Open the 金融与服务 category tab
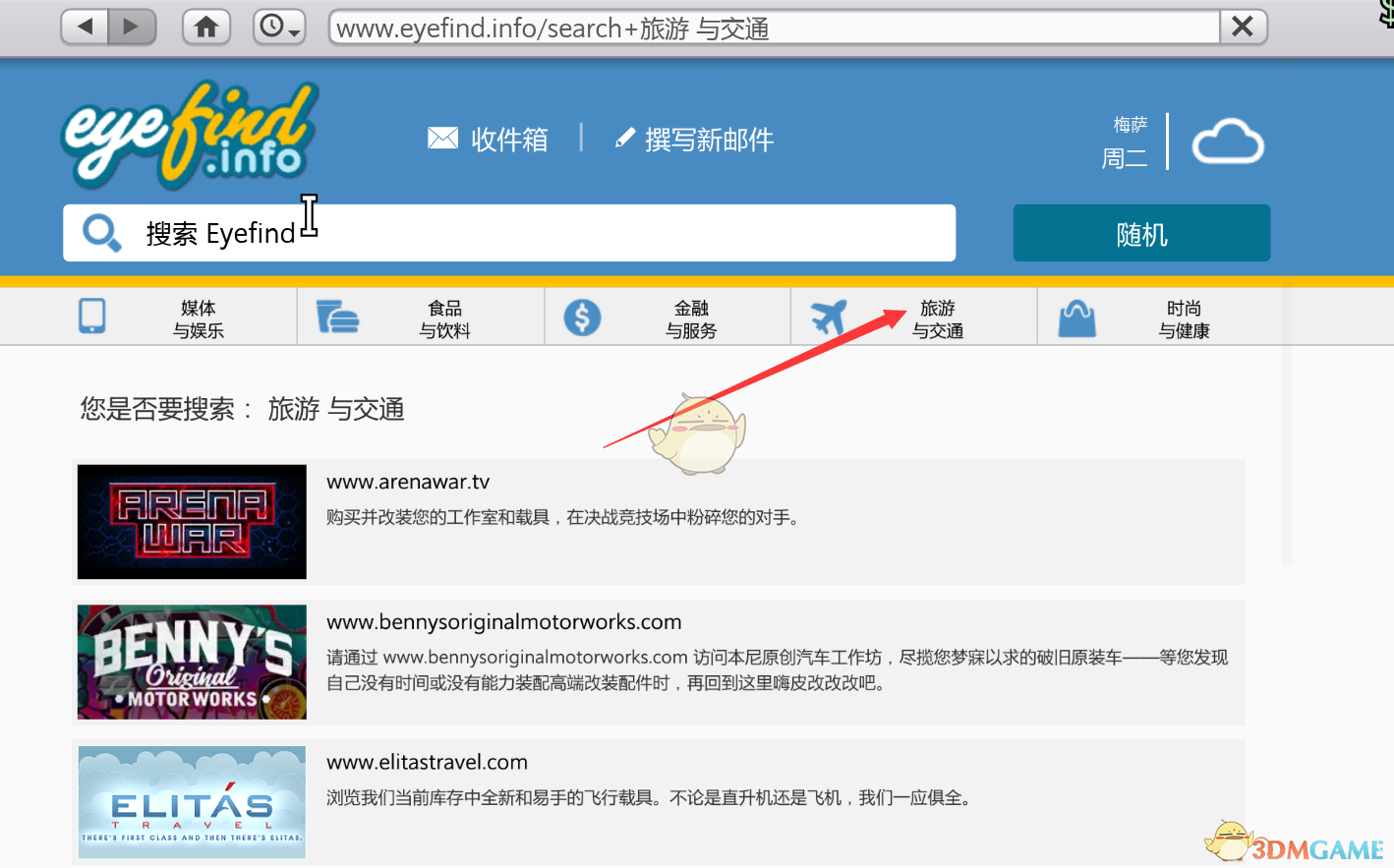 click(668, 317)
